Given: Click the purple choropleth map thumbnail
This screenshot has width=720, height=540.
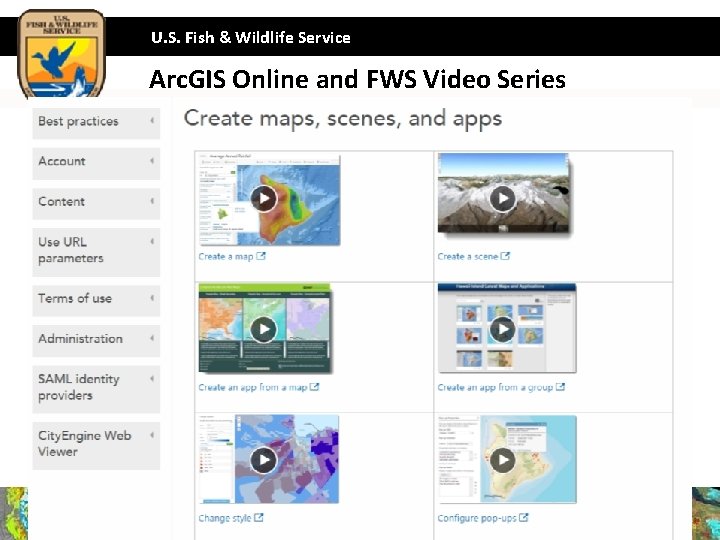Looking at the screenshot, I should pyautogui.click(x=269, y=459).
